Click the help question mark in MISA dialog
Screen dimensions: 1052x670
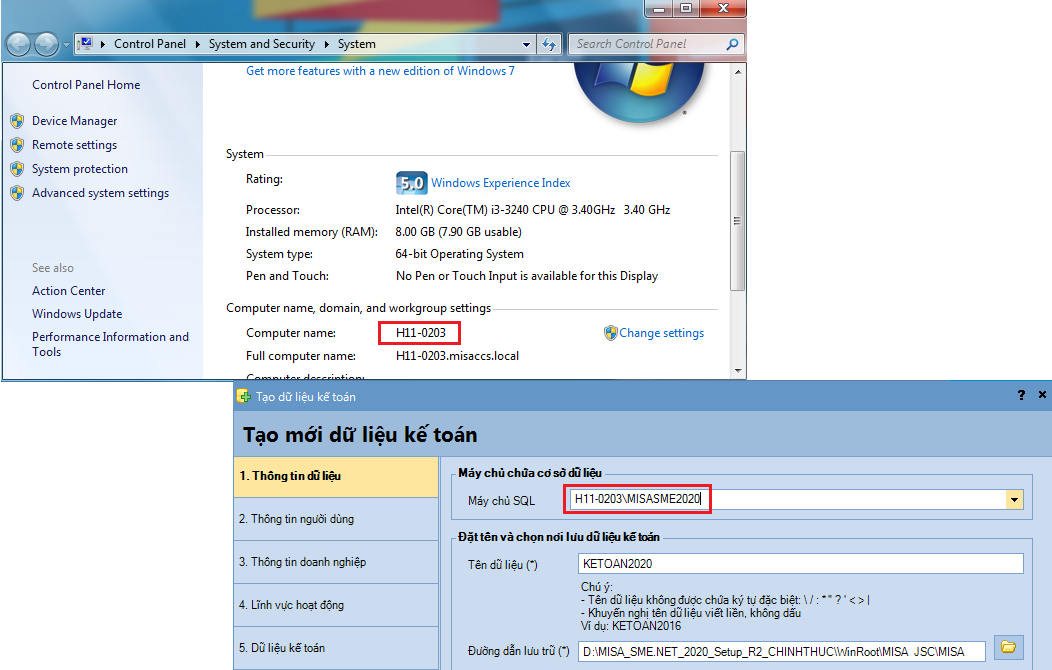[1021, 395]
